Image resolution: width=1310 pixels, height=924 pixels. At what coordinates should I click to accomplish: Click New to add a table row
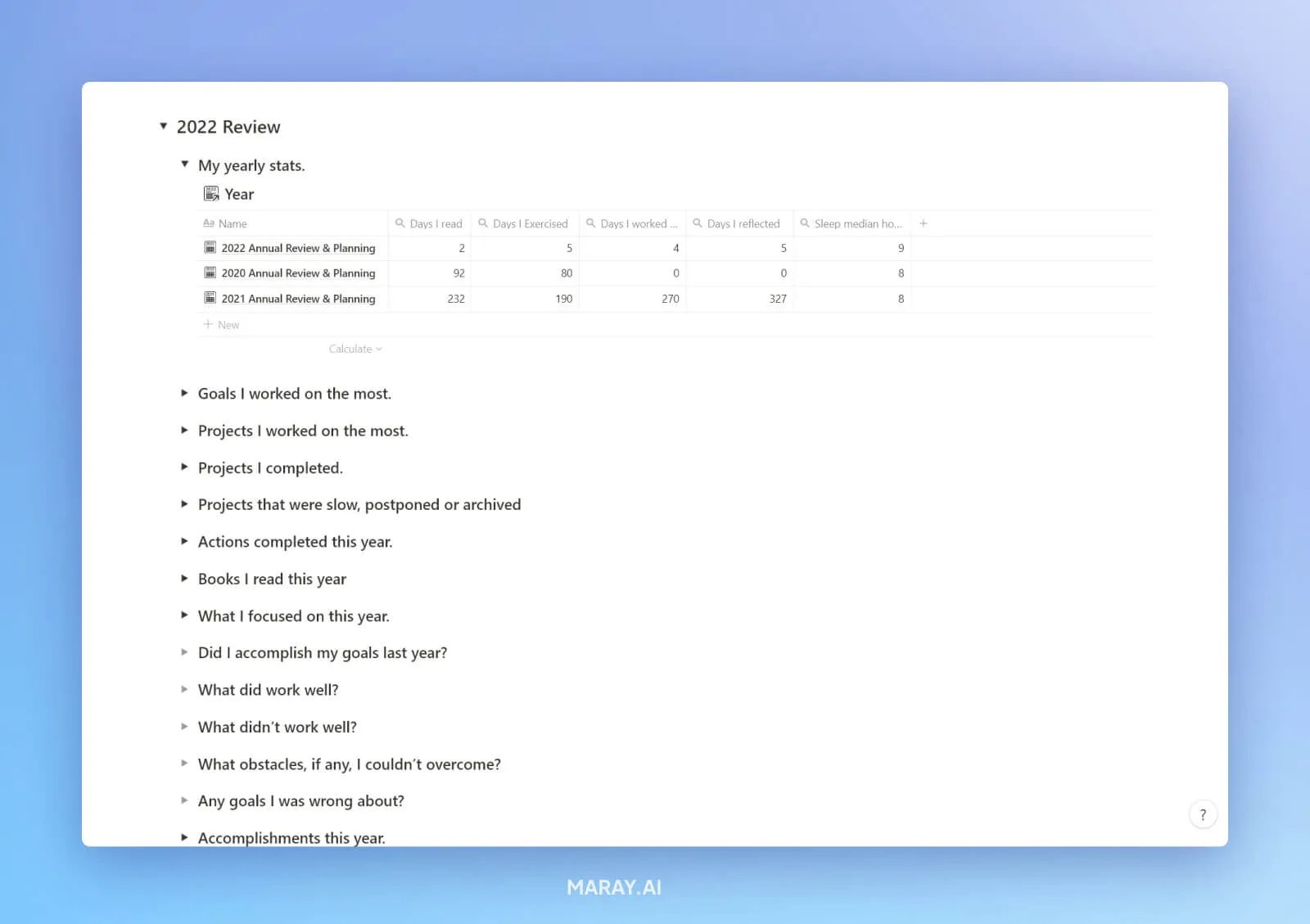[221, 324]
